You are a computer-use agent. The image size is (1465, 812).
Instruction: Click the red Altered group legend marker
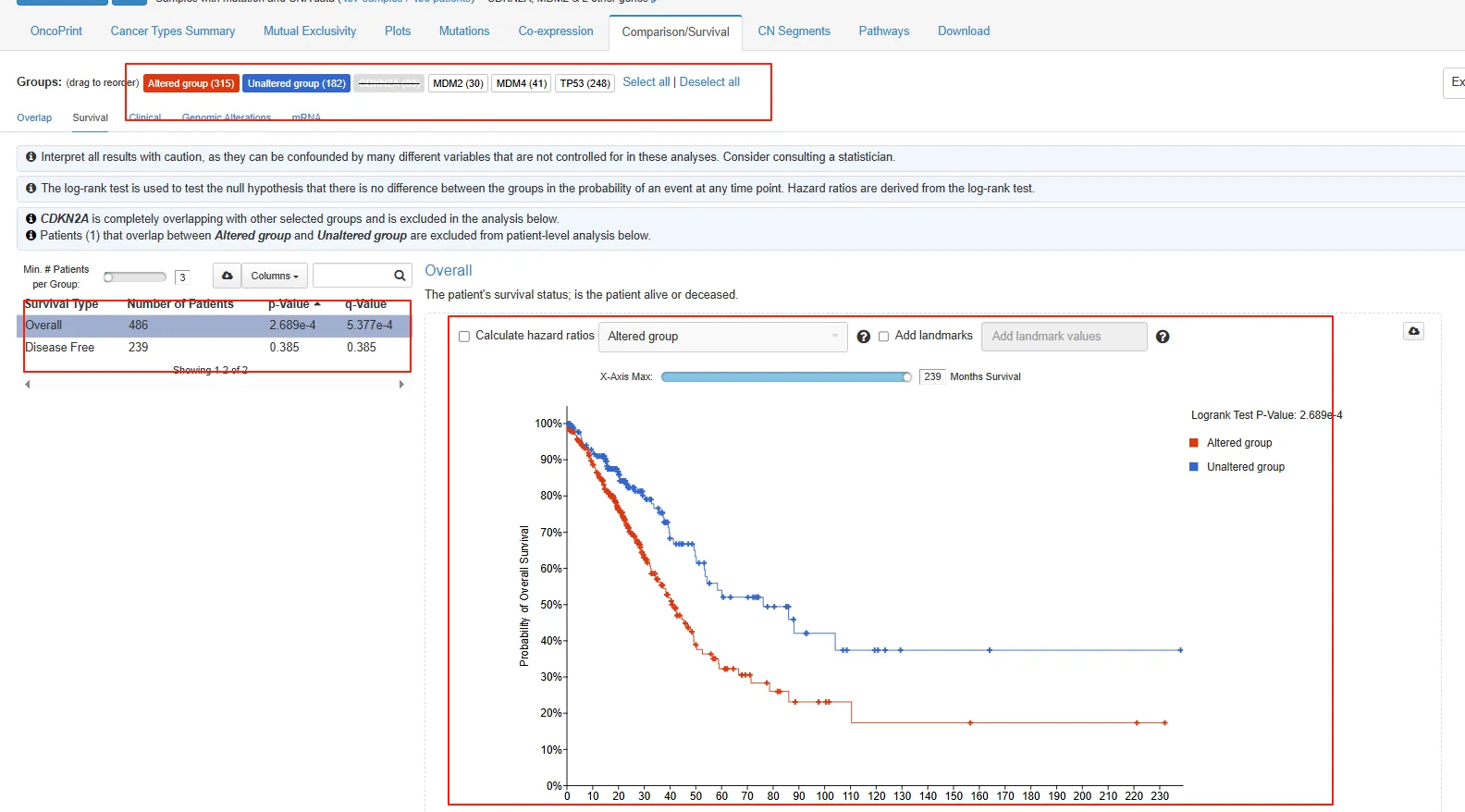(1194, 443)
